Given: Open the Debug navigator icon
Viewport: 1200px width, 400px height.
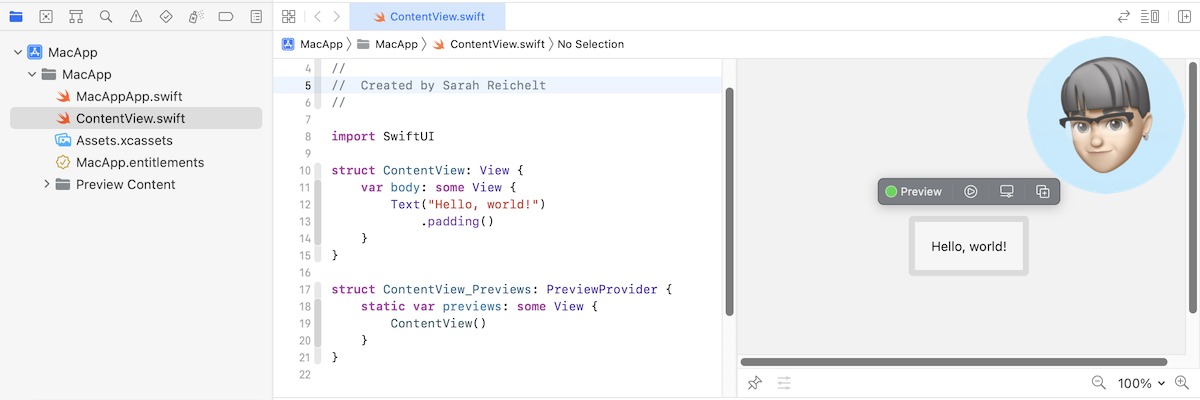Looking at the screenshot, I should [196, 17].
